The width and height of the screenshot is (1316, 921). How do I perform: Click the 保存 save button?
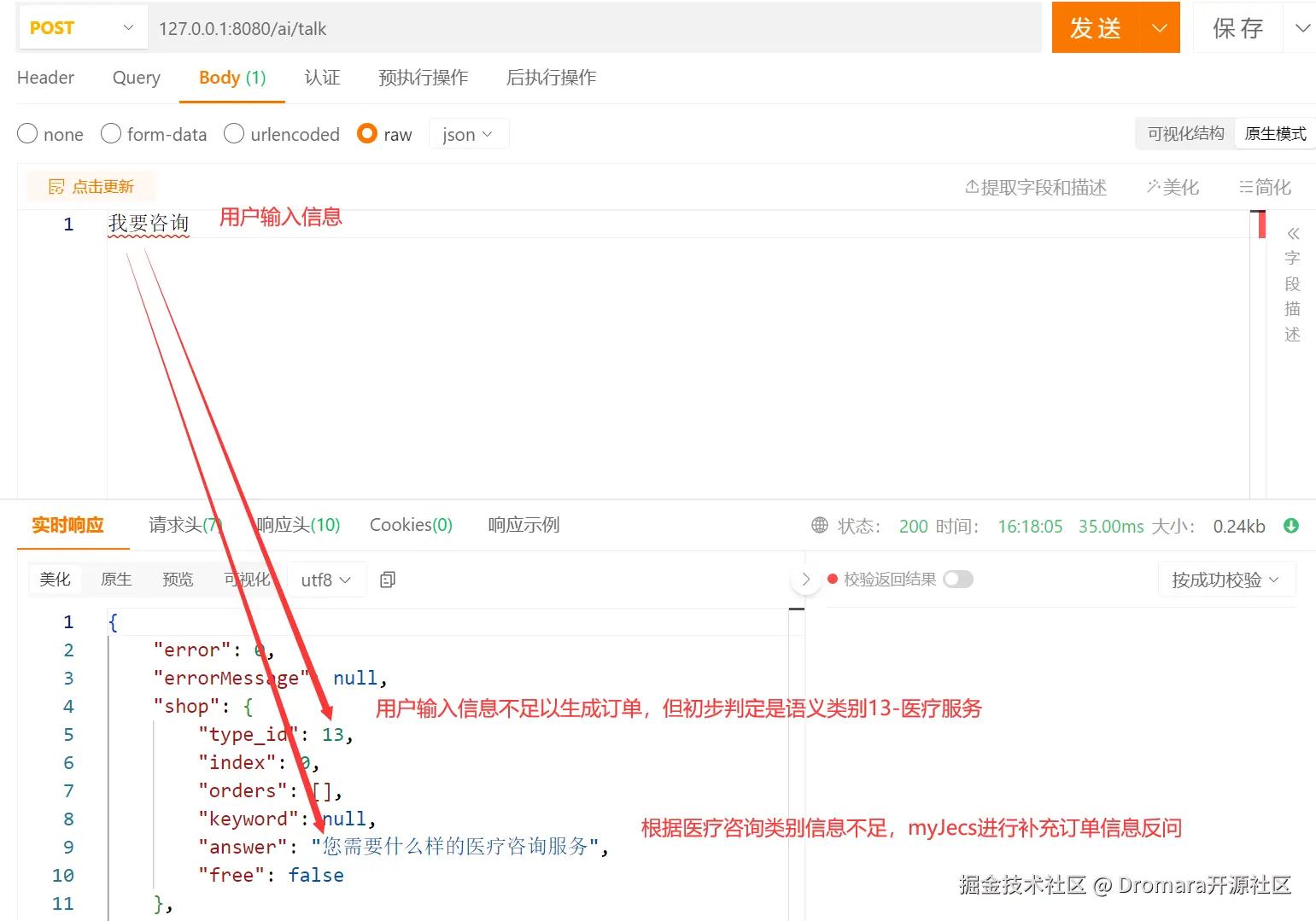(x=1237, y=27)
